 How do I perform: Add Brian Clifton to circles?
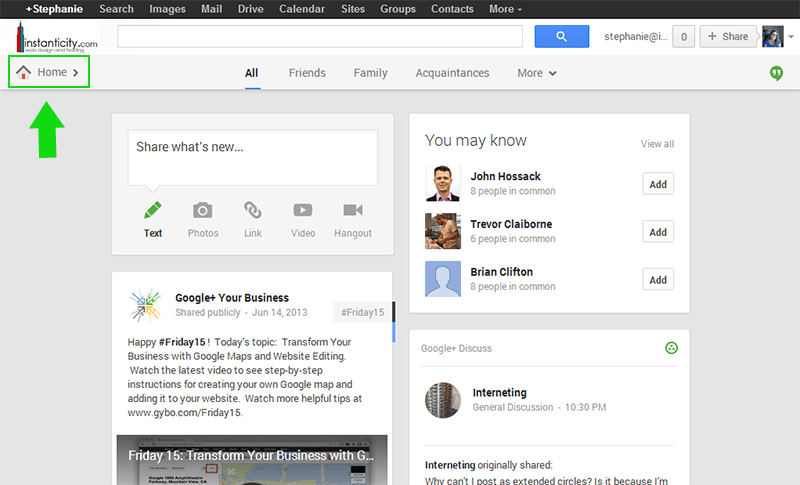point(658,279)
